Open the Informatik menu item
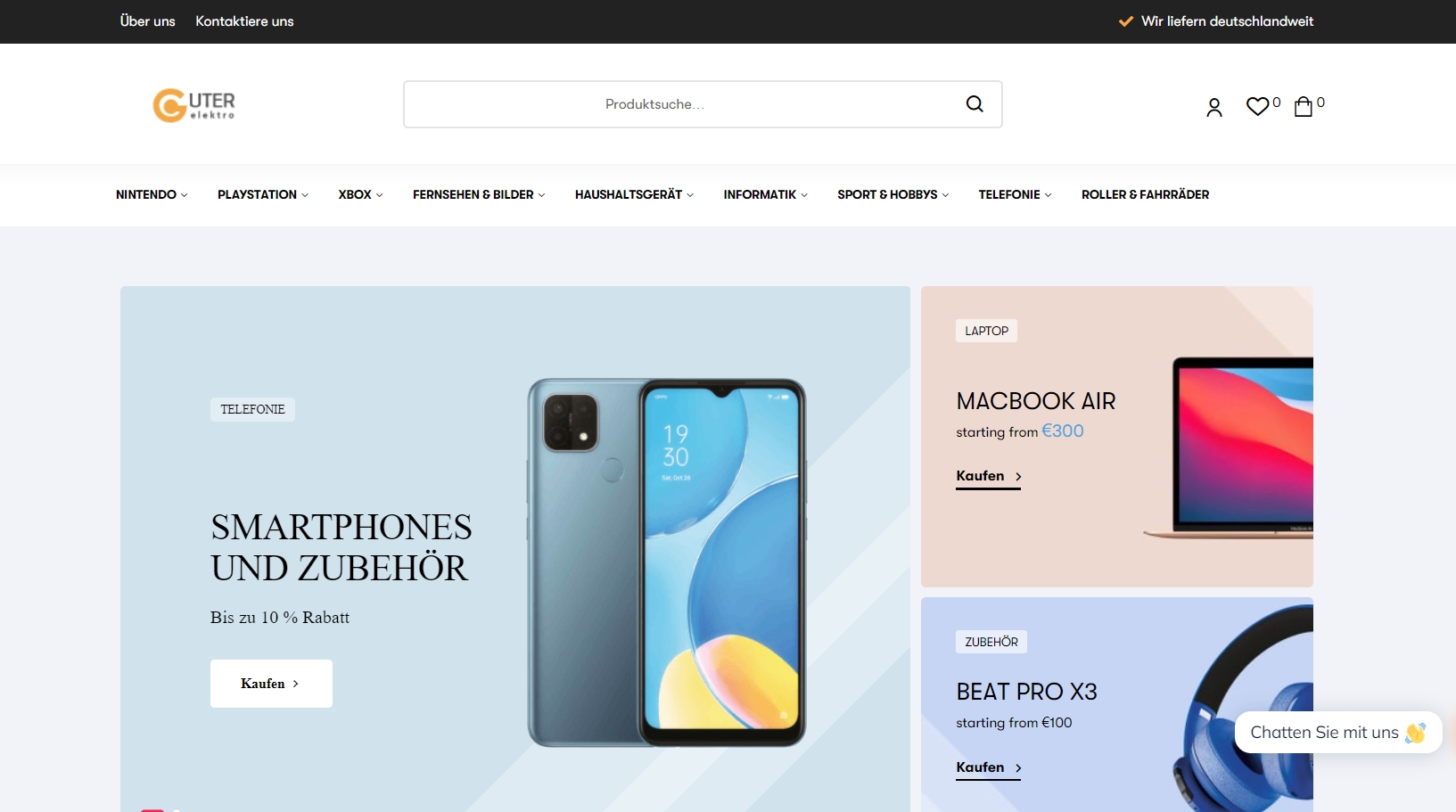 click(765, 194)
